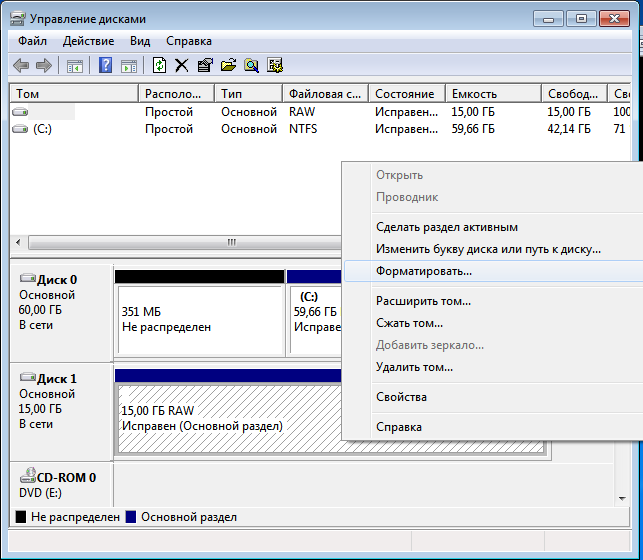Viewport: 643px width, 560px height.
Task: Click the Диск 0 disk icon
Action: point(27,278)
